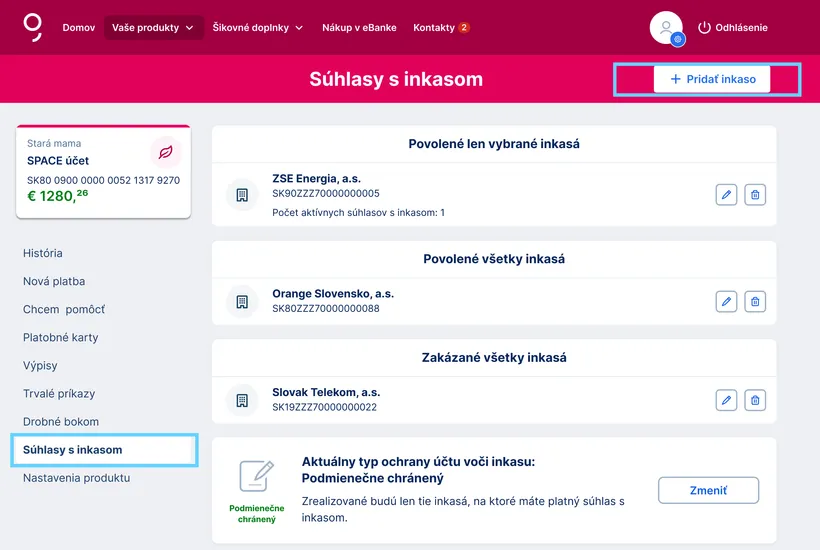Select the Stará mama SPACE účet card
Viewport: 820px width, 550px height.
pos(104,171)
